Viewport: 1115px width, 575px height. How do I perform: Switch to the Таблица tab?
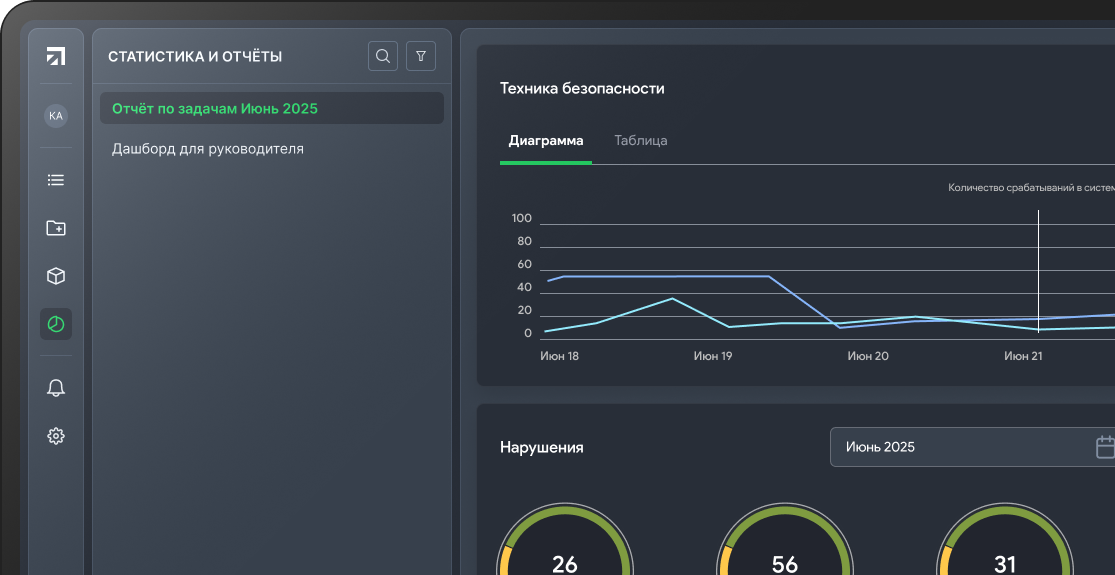(x=641, y=141)
